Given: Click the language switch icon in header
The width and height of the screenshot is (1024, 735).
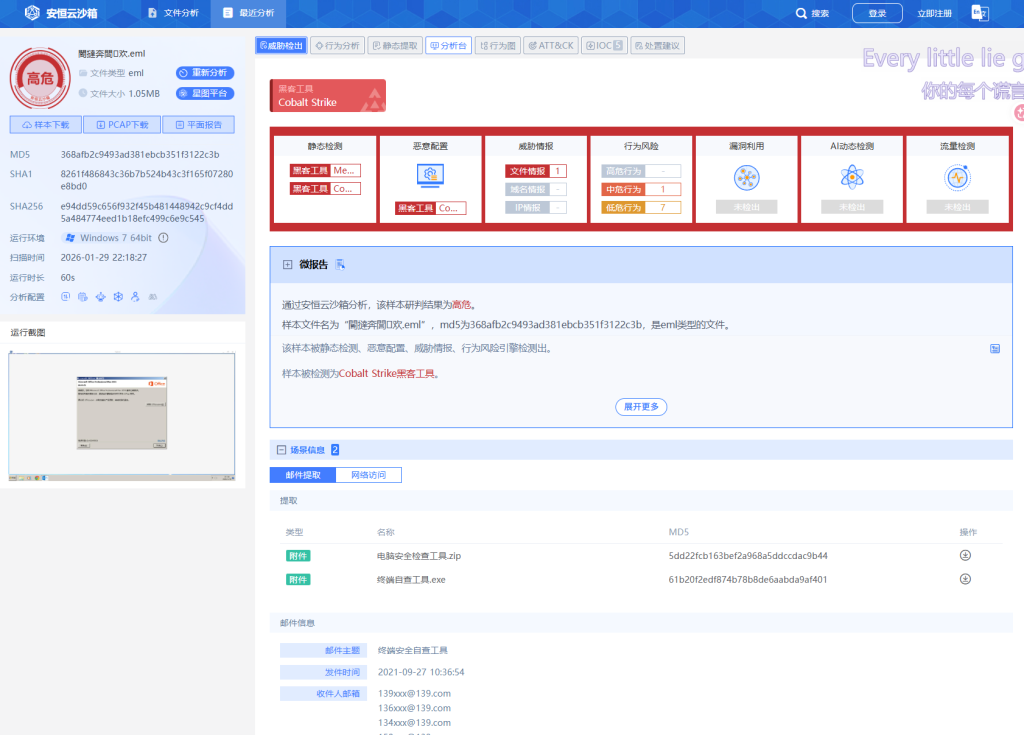Looking at the screenshot, I should click(980, 13).
